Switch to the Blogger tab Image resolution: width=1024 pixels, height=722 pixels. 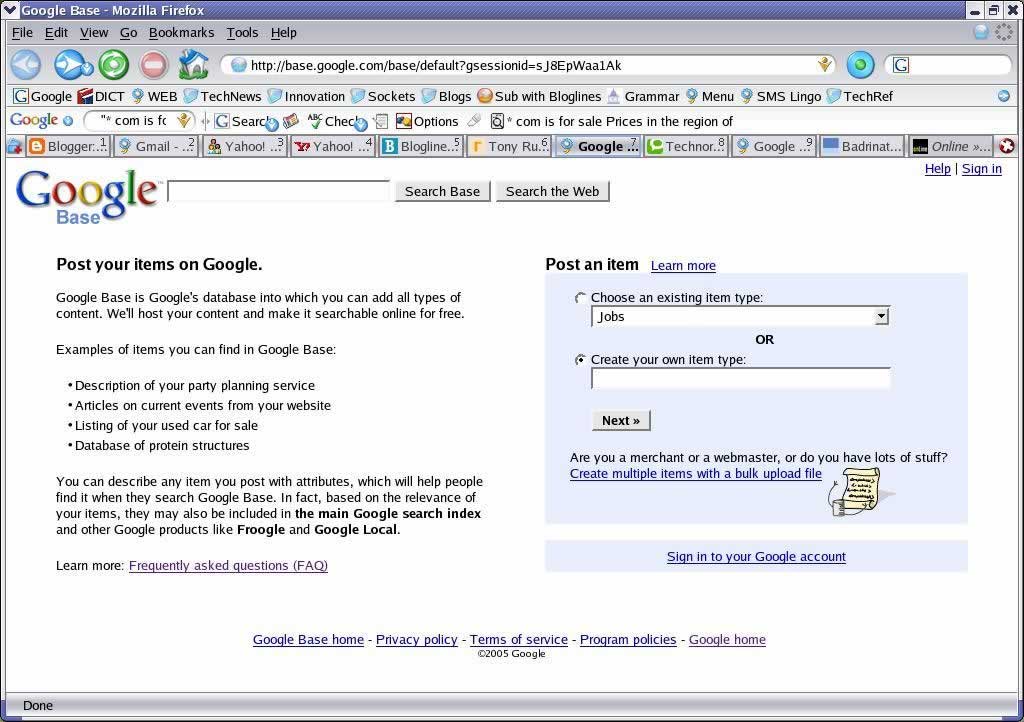coord(68,146)
